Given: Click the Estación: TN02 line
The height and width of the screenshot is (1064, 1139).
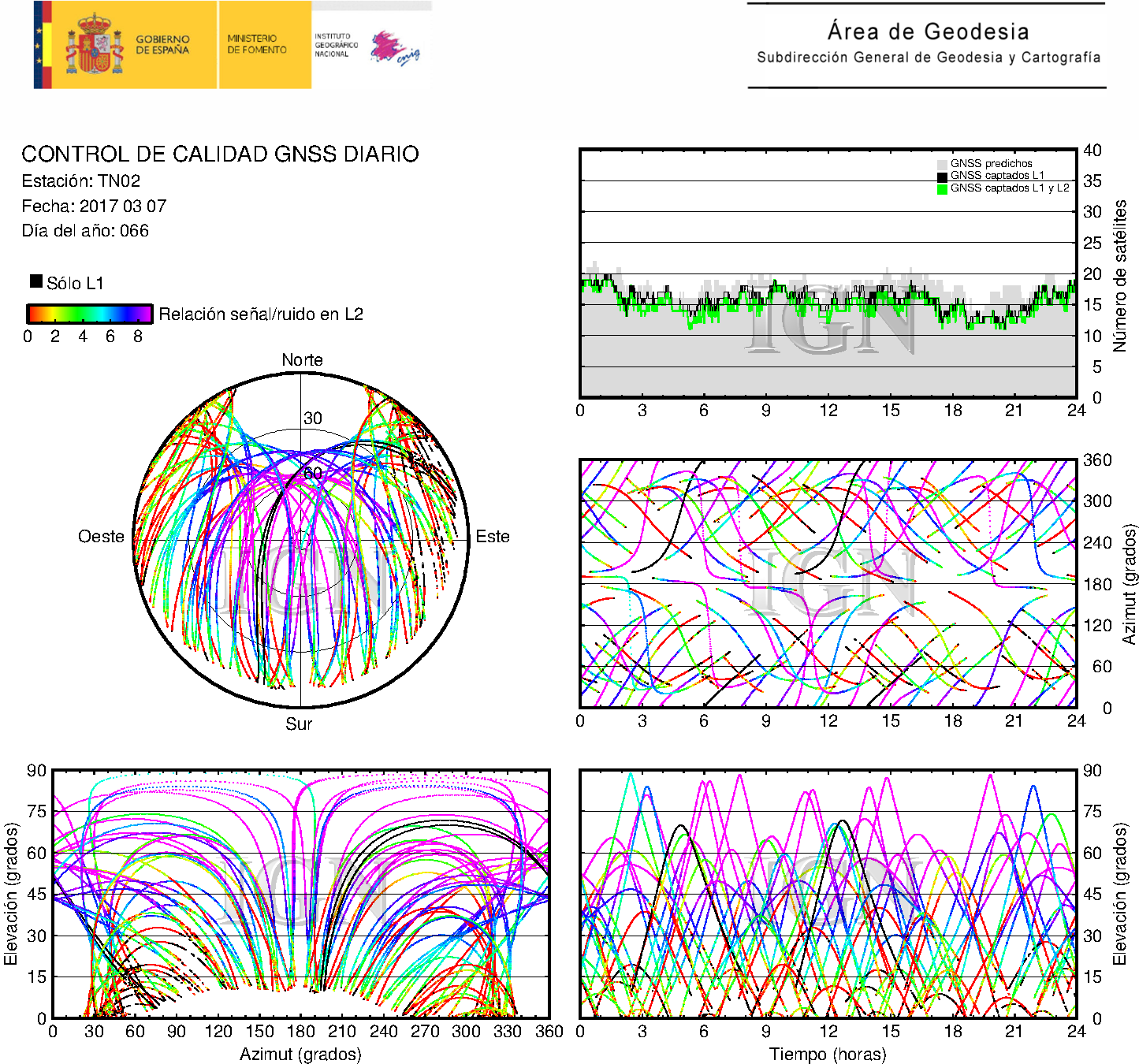Looking at the screenshot, I should pyautogui.click(x=81, y=181).
